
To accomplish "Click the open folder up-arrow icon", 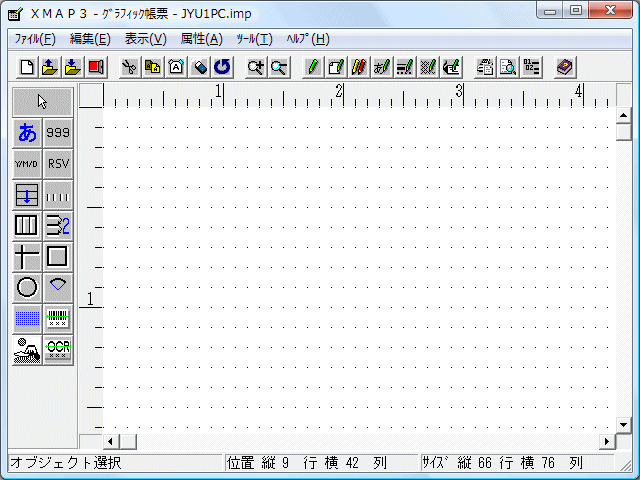I will pyautogui.click(x=49, y=67).
